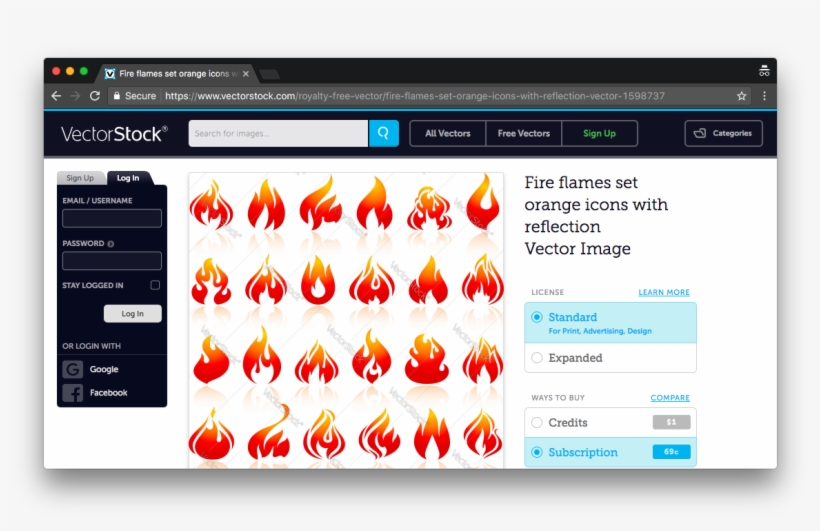Log in with the Google text link
820x531 pixels.
tap(104, 369)
